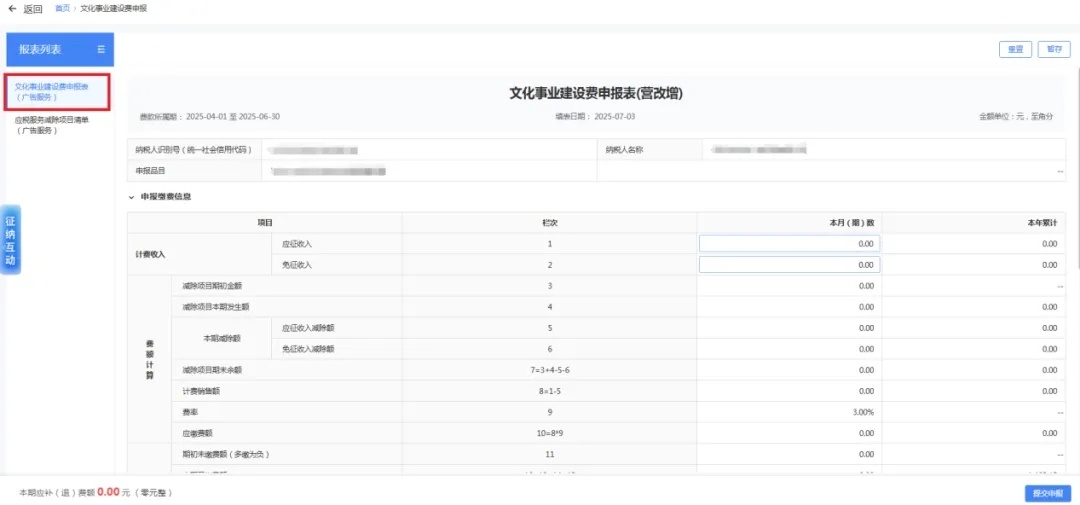Click the 免征收入 本月(期)数 input field

click(x=789, y=265)
